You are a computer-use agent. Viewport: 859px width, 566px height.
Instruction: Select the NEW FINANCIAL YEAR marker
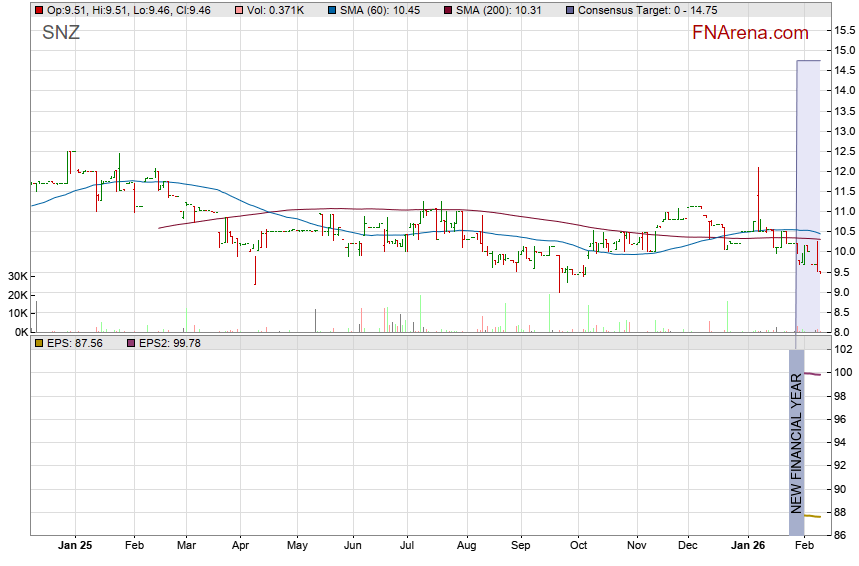click(797, 440)
